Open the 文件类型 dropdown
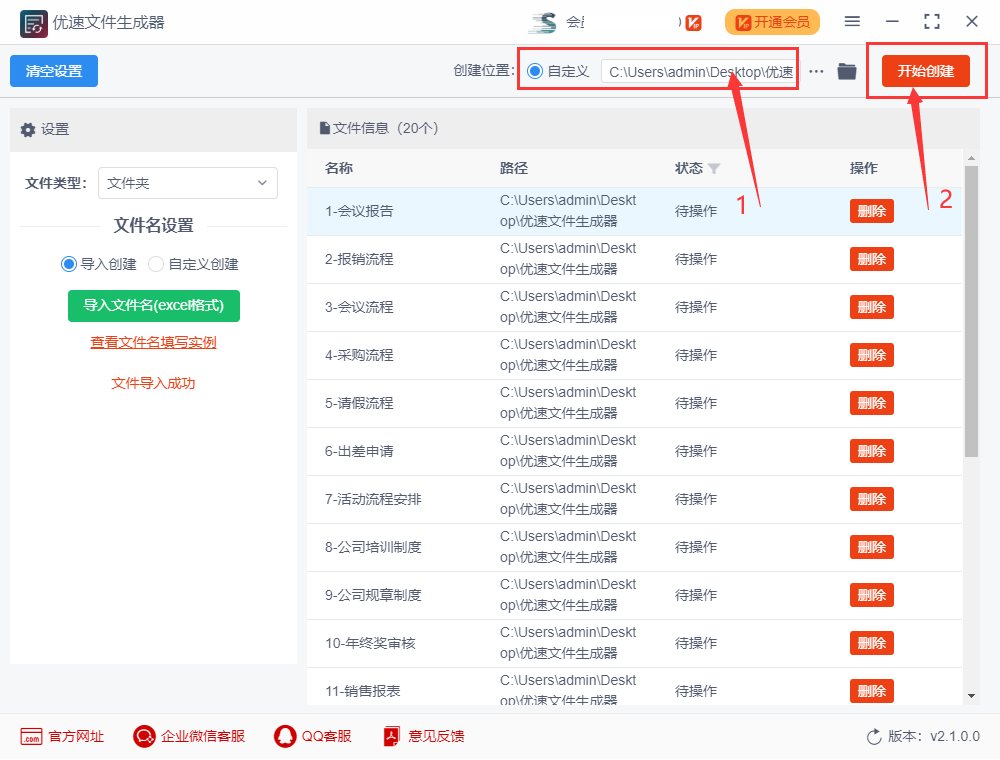The image size is (1000, 760). click(188, 183)
